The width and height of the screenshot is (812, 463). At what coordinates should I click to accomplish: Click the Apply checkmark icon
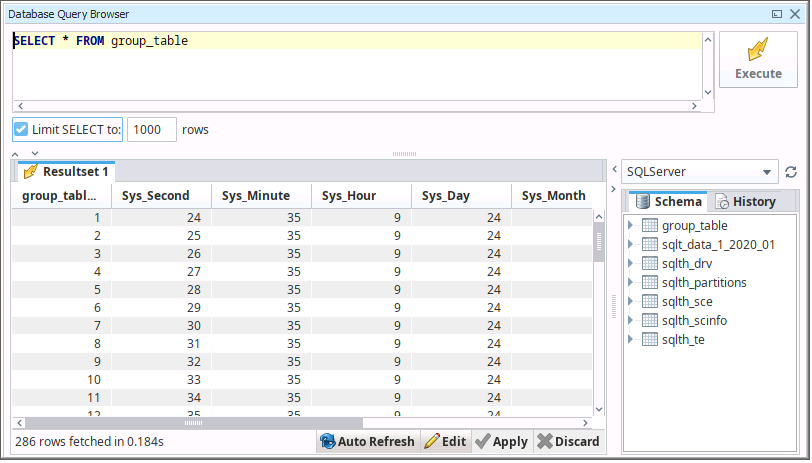click(x=483, y=441)
